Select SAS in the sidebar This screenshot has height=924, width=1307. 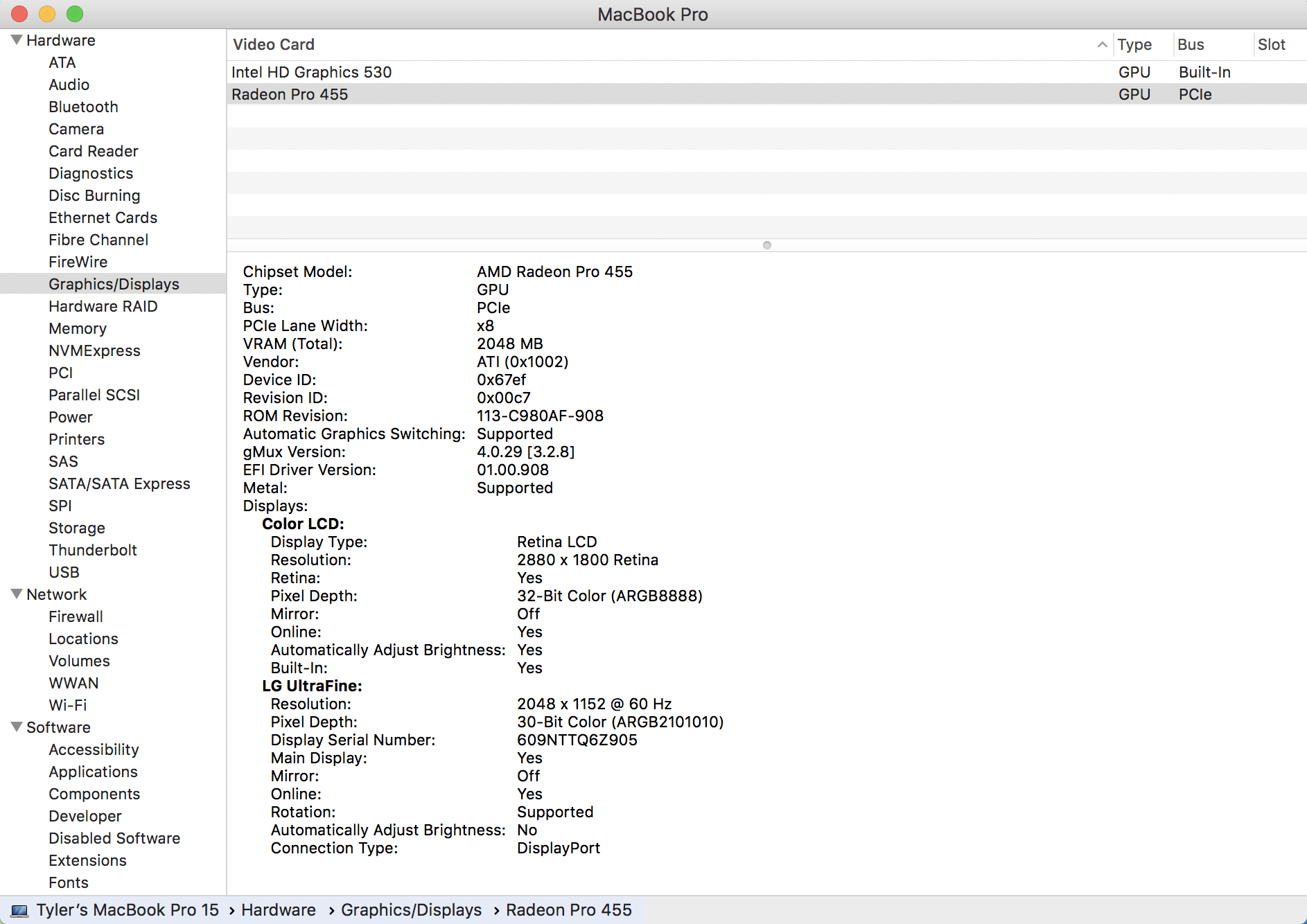tap(63, 461)
